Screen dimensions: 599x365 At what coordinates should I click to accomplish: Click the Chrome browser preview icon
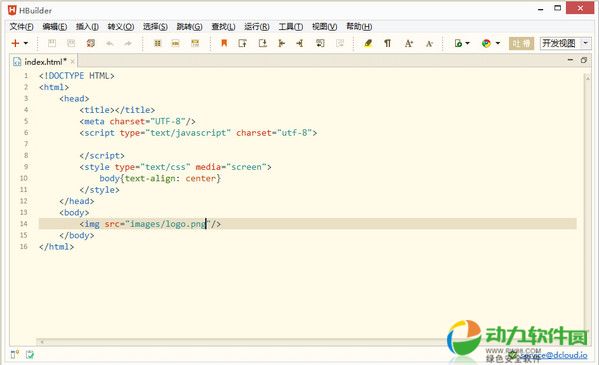click(x=486, y=43)
